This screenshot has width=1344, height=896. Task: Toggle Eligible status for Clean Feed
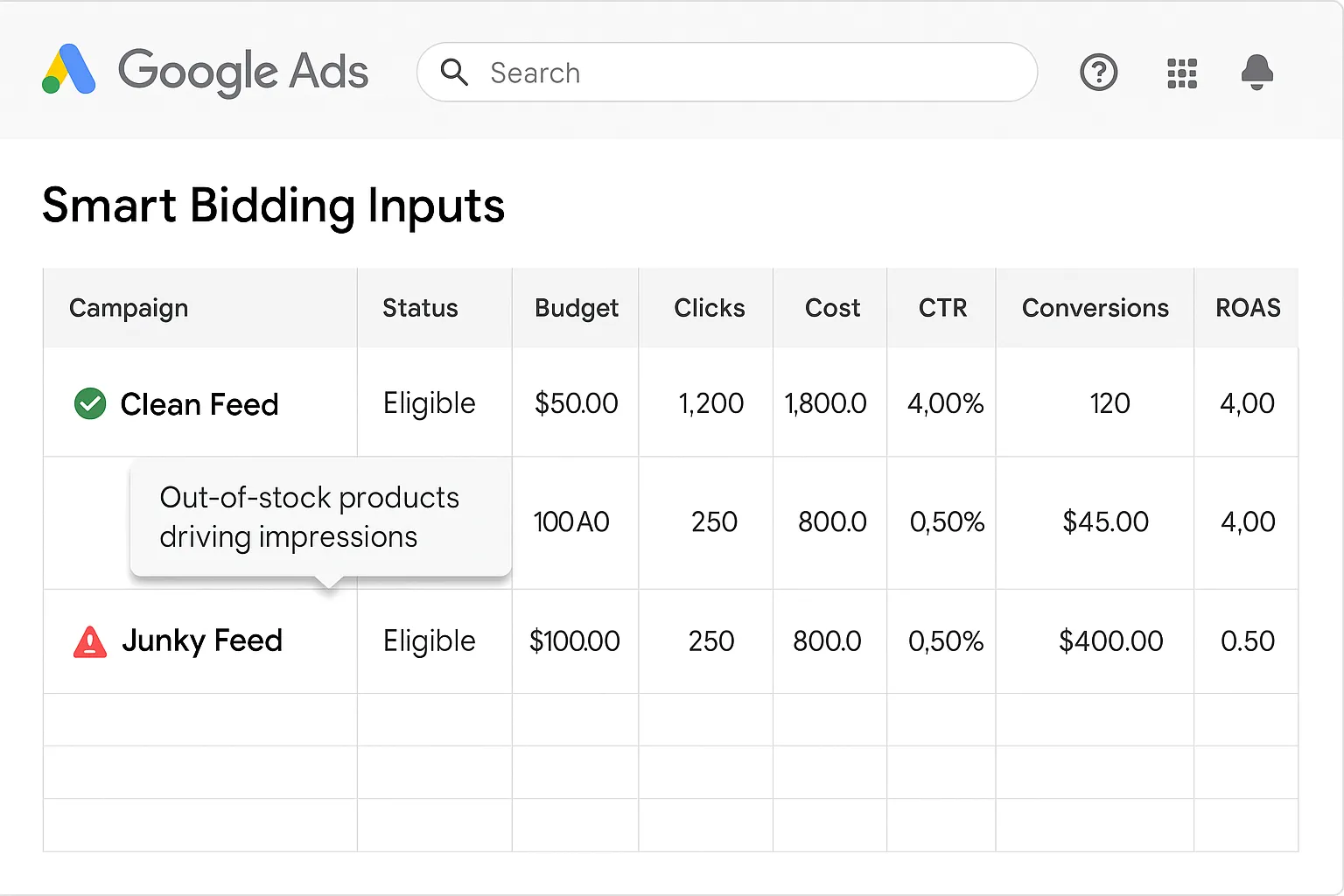click(428, 403)
